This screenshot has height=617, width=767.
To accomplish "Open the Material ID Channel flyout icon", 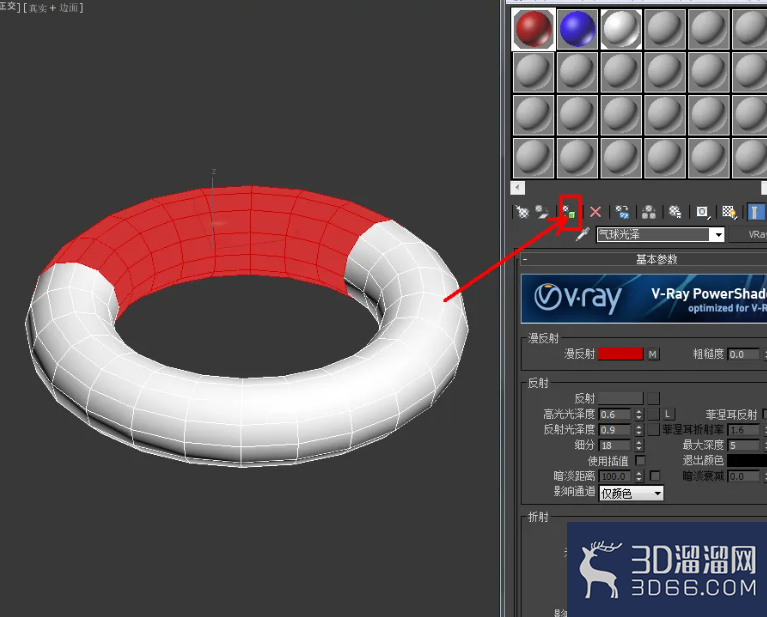I will pyautogui.click(x=702, y=212).
